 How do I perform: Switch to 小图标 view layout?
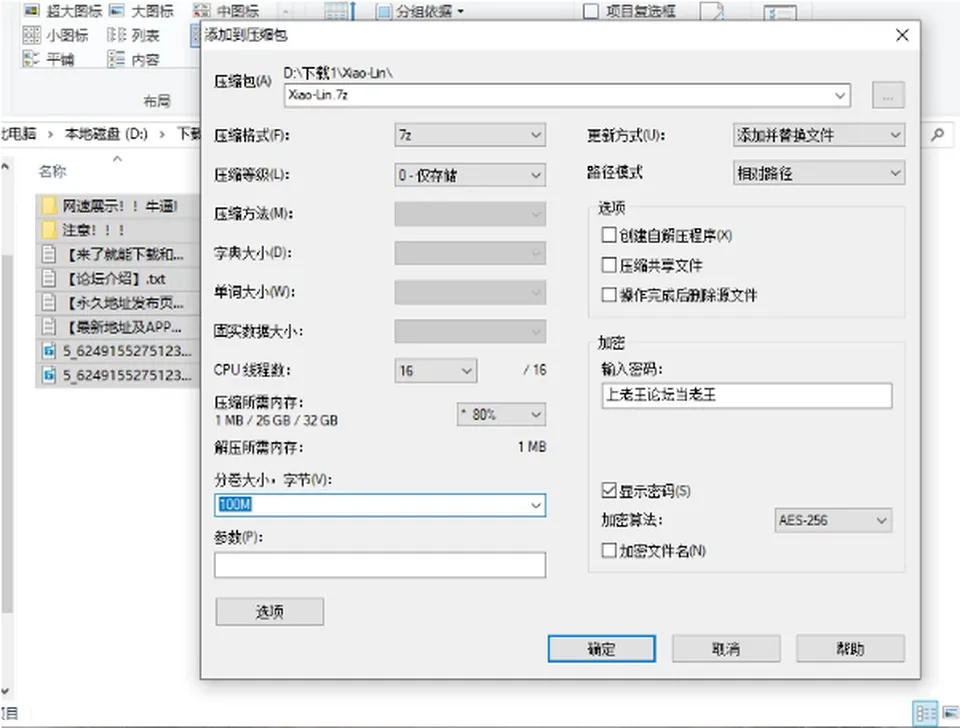click(32, 35)
